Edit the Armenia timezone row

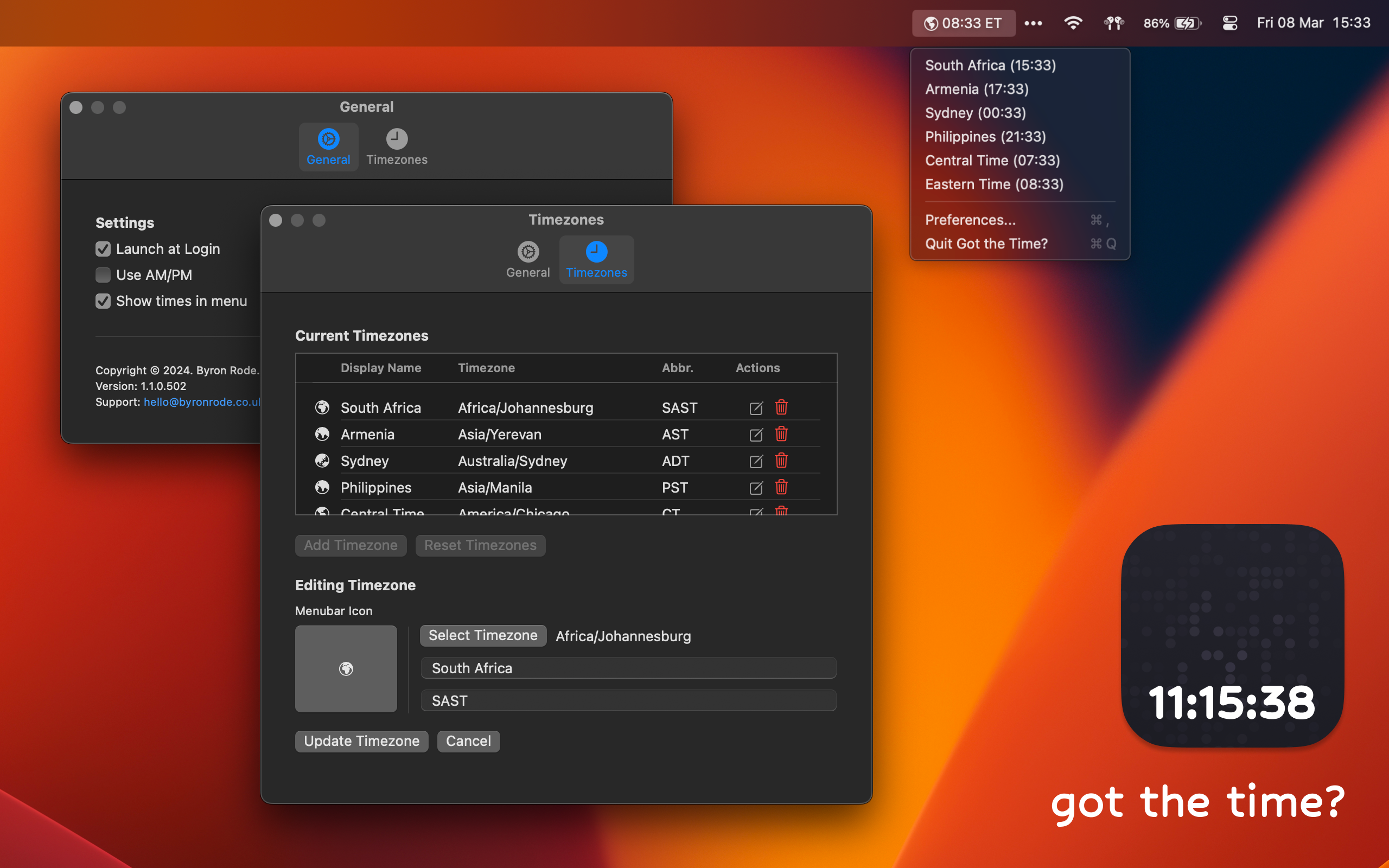coord(756,434)
